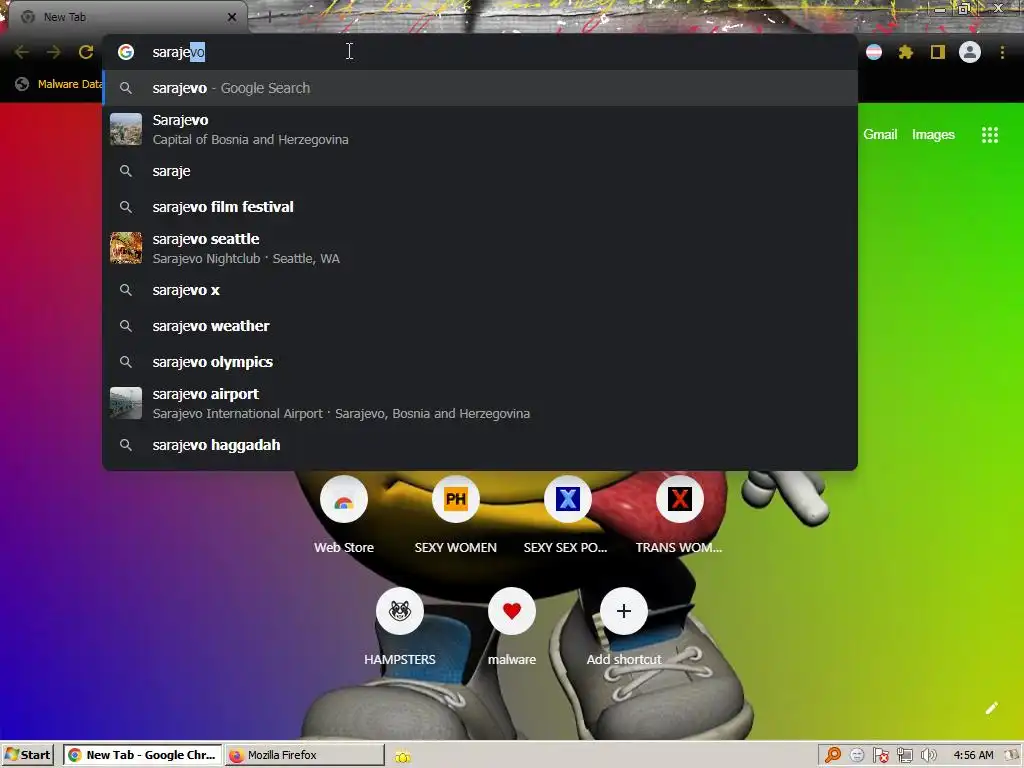
Task: Click the security flag tray icon
Action: pyautogui.click(x=880, y=755)
